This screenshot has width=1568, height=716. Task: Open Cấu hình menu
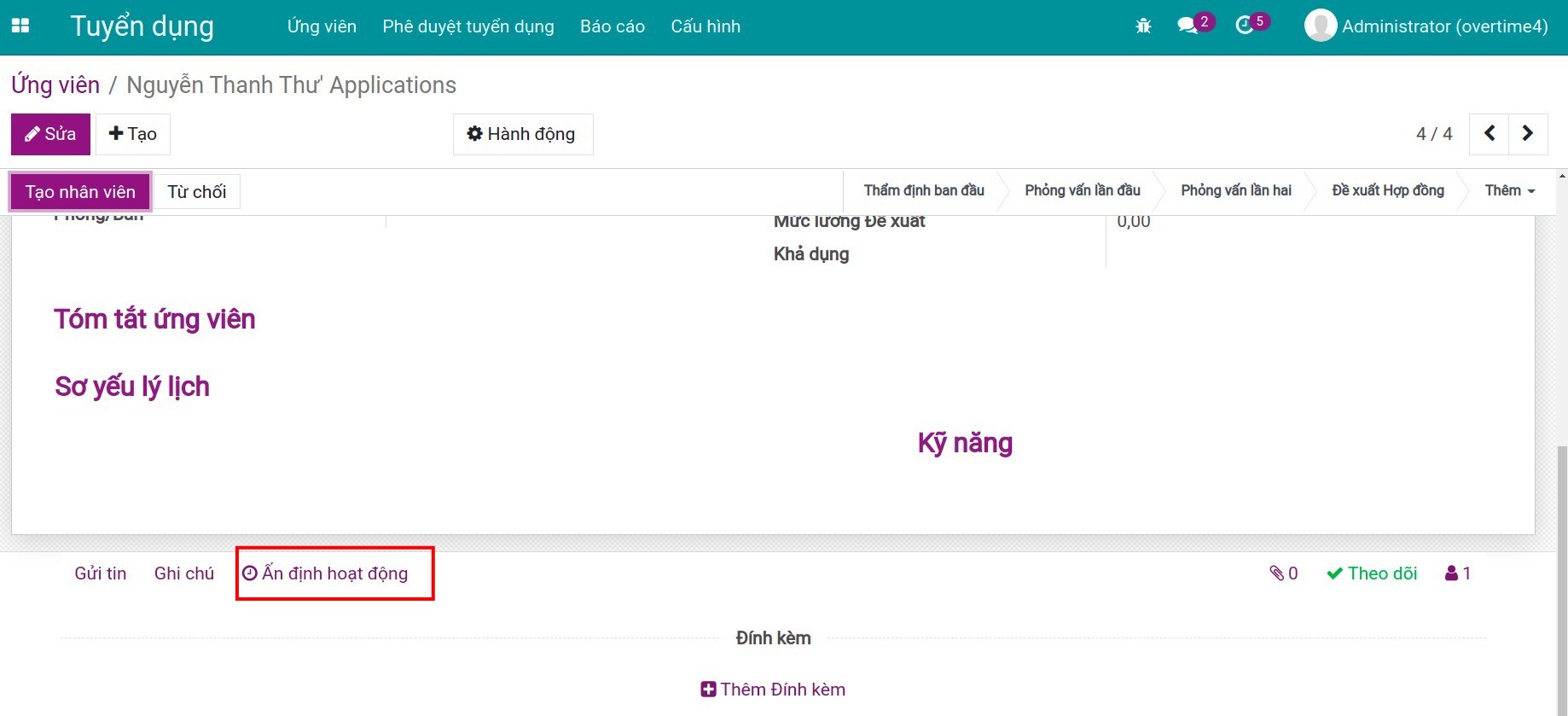[706, 26]
